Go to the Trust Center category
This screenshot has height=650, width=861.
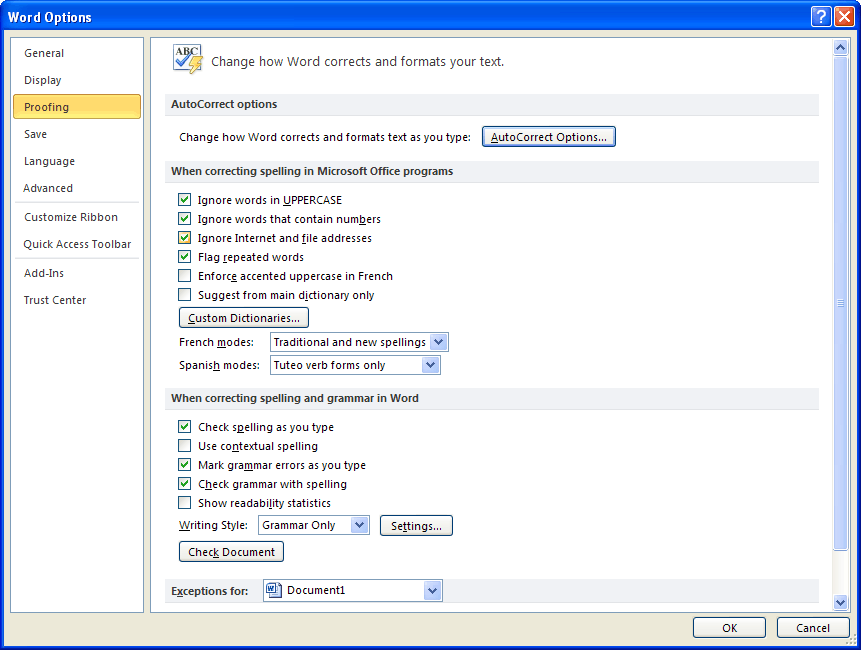click(77, 300)
